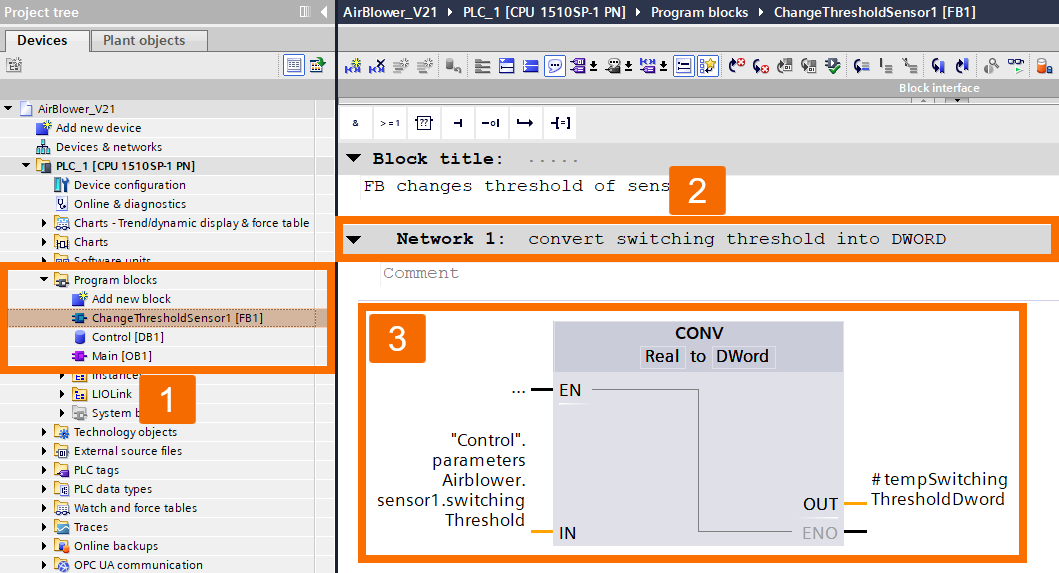Select Control [DB1] block
Viewport: 1059px width, 573px height.
tap(128, 337)
